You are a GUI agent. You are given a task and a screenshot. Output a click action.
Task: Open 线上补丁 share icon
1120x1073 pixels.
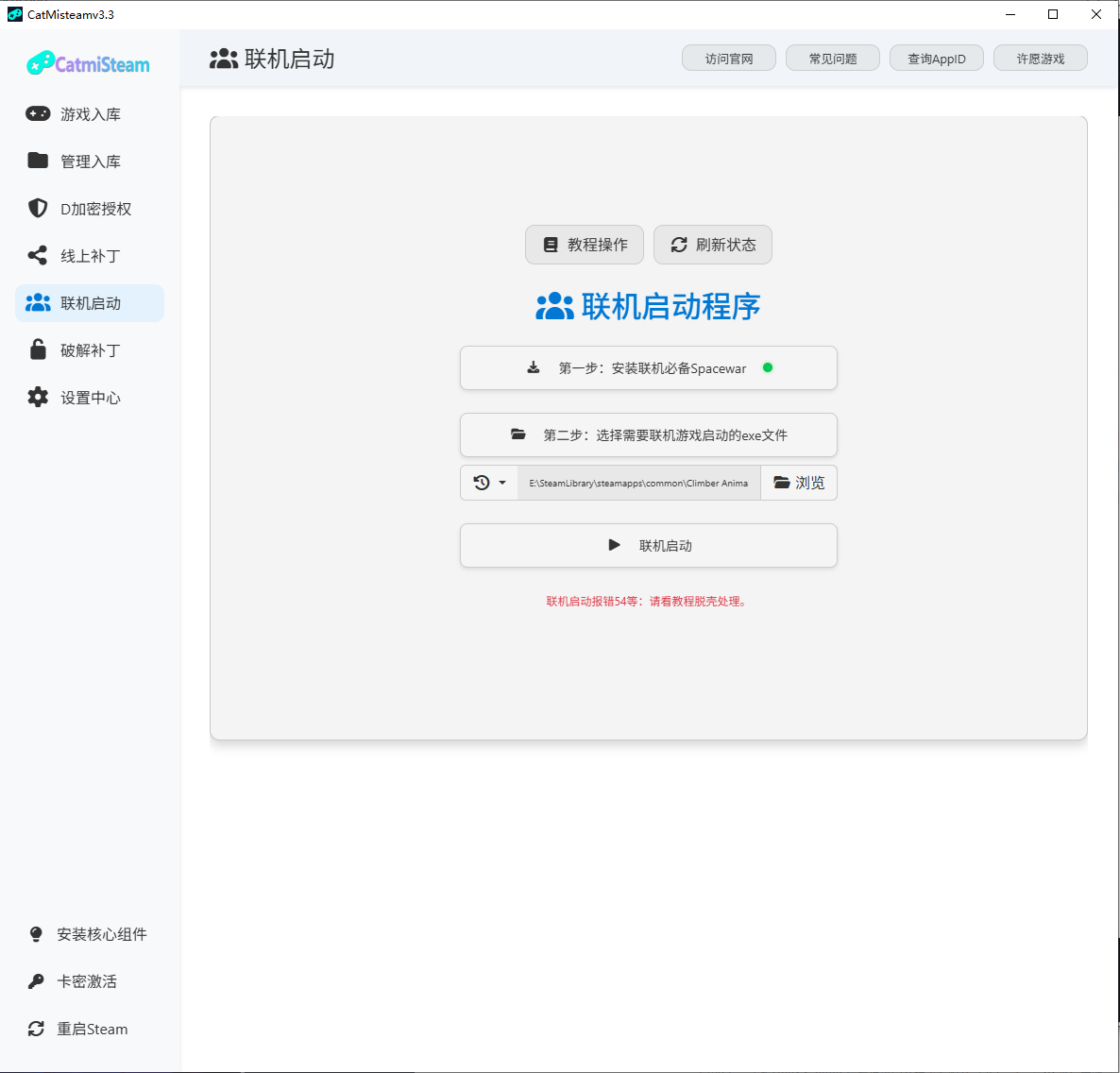[37, 255]
